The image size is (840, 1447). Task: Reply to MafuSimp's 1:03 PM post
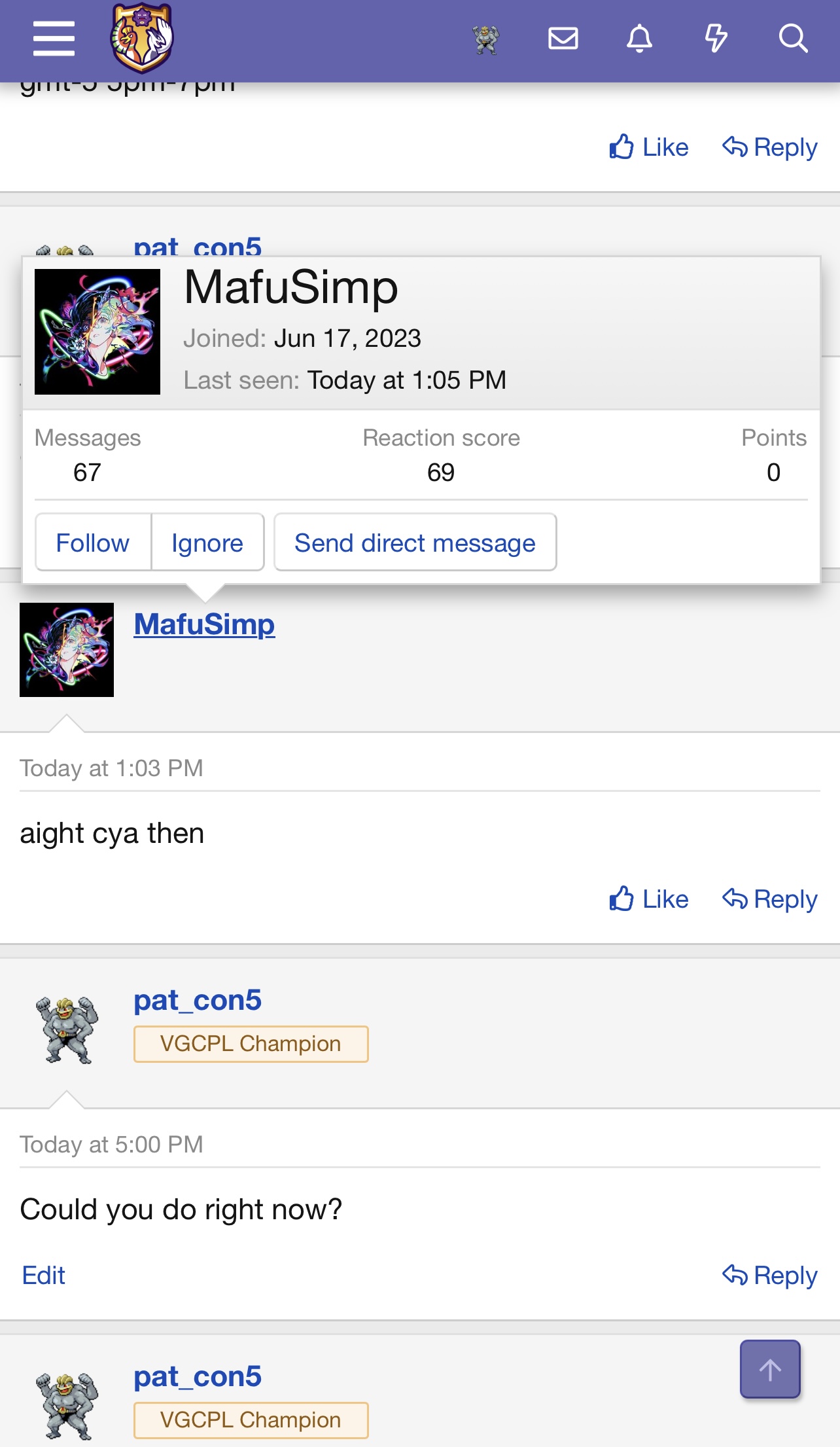click(771, 899)
